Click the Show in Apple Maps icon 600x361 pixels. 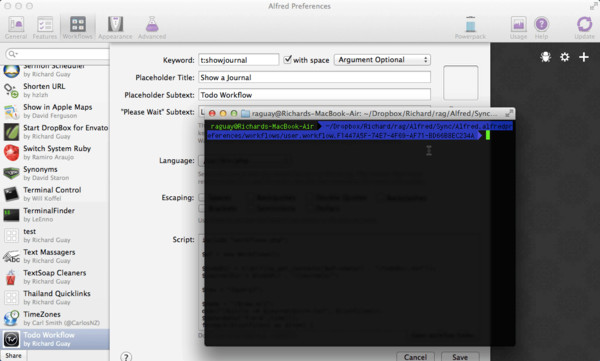(x=11, y=111)
